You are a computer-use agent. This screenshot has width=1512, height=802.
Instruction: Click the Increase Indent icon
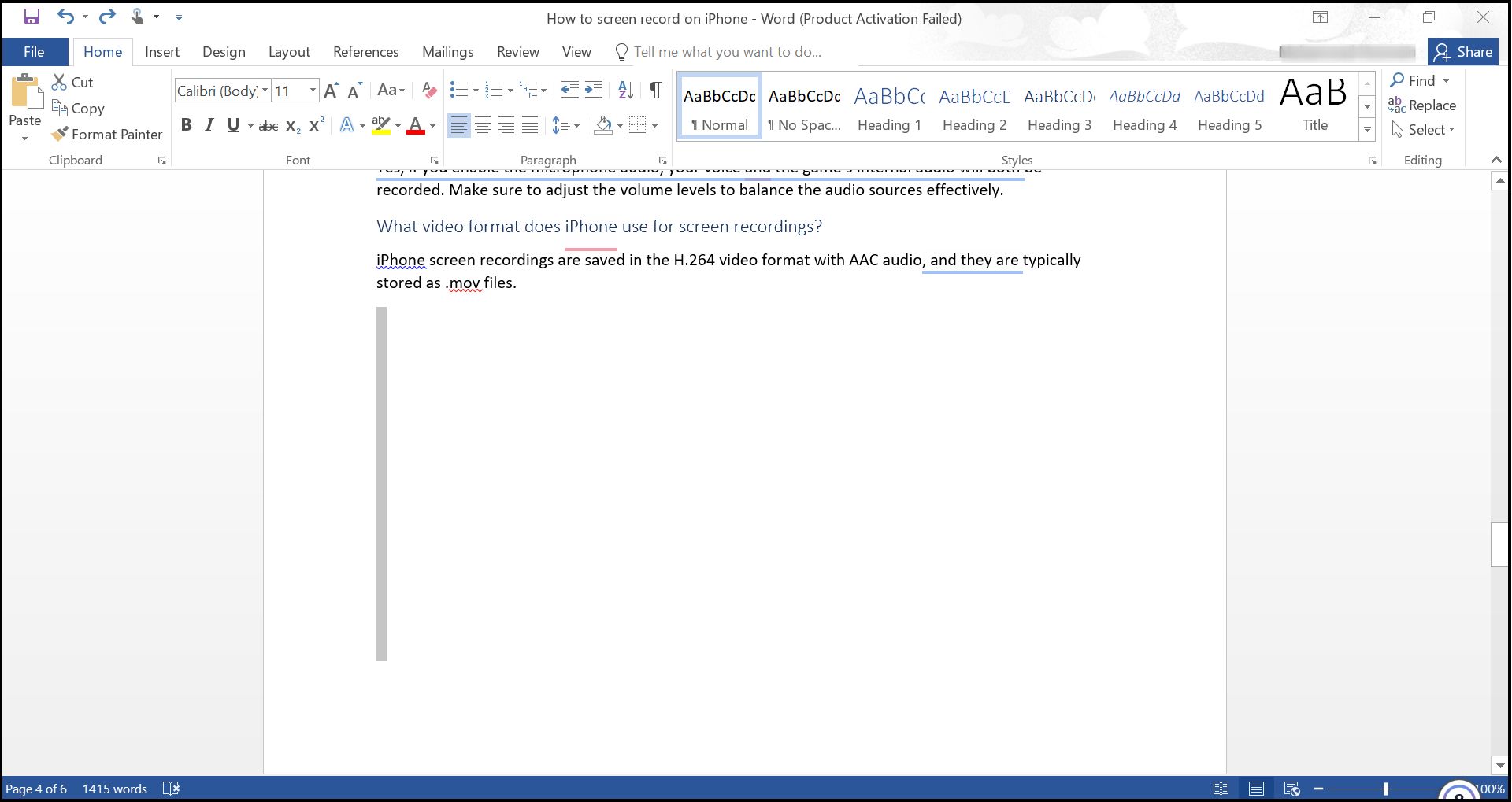(594, 91)
